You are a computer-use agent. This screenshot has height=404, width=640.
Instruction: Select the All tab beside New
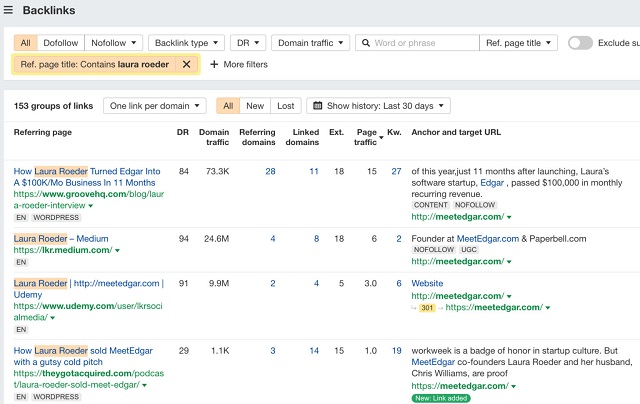(228, 106)
